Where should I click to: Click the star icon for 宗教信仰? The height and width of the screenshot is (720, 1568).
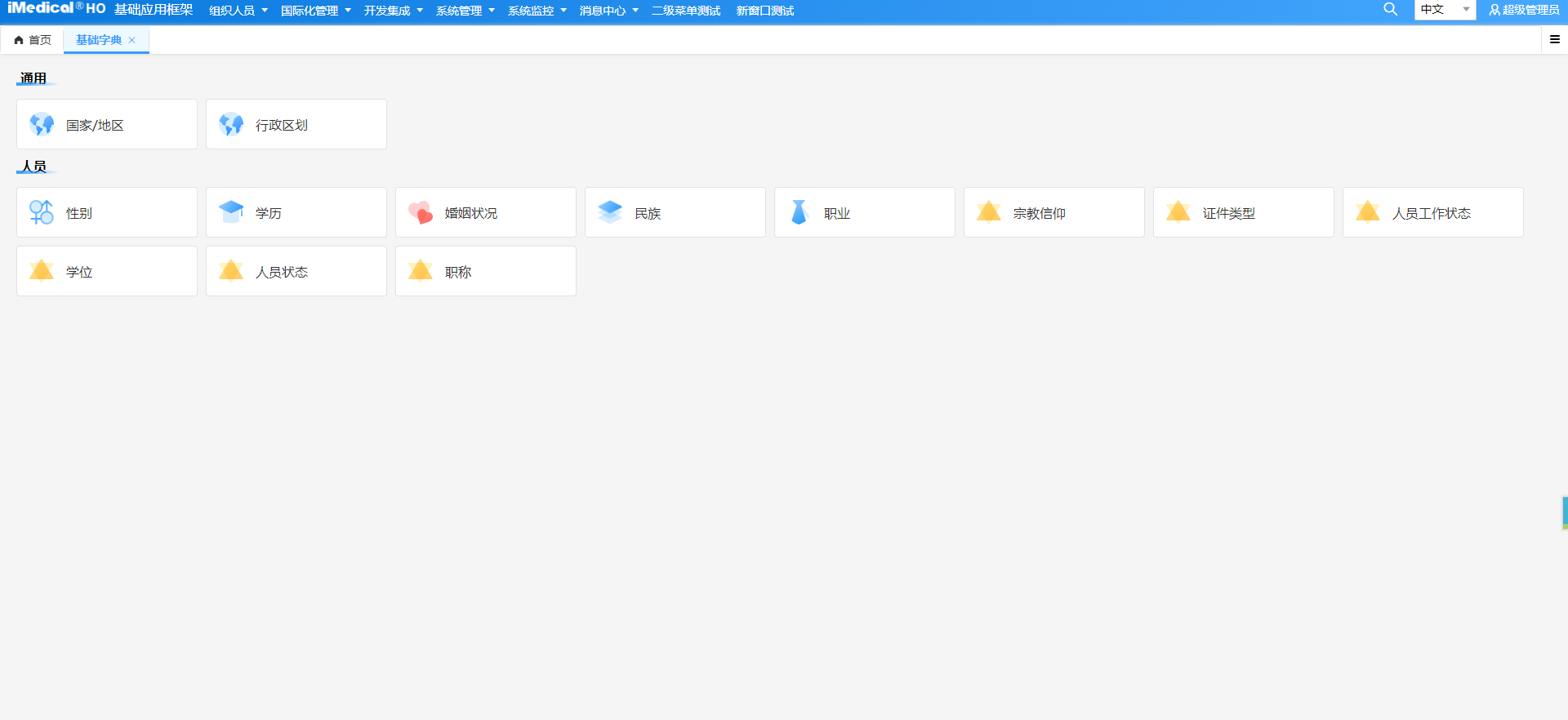point(989,212)
